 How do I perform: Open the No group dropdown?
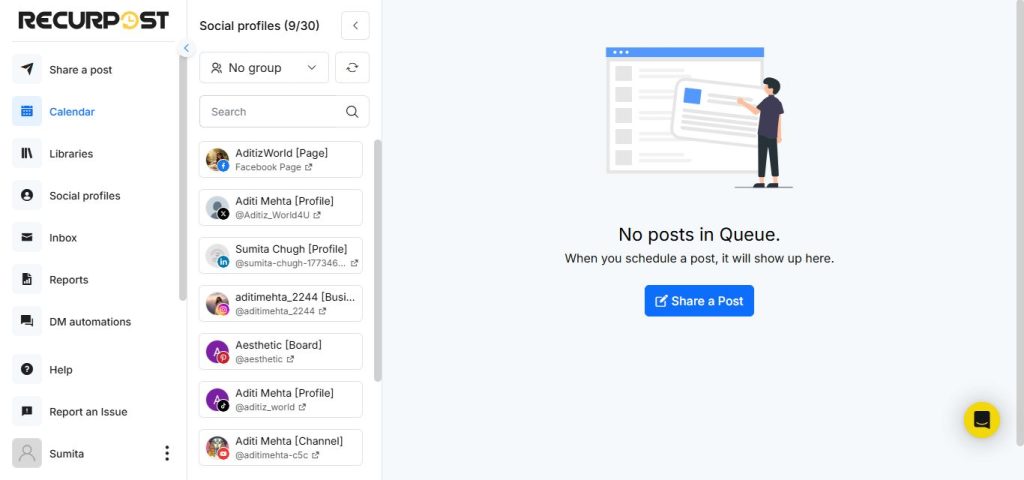[264, 68]
